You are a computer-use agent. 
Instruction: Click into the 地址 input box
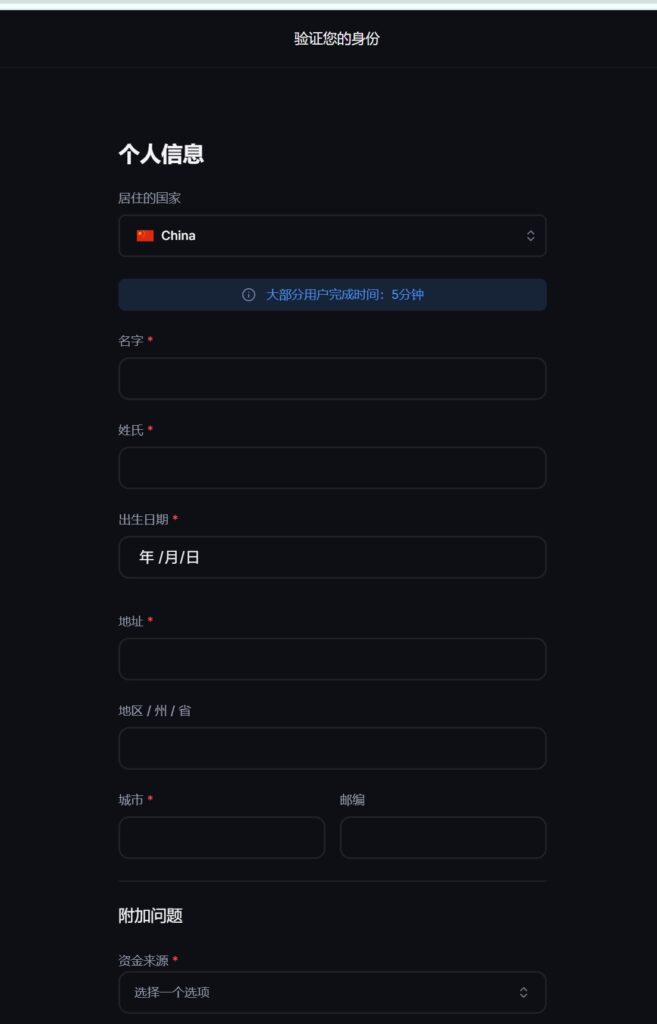(332, 659)
